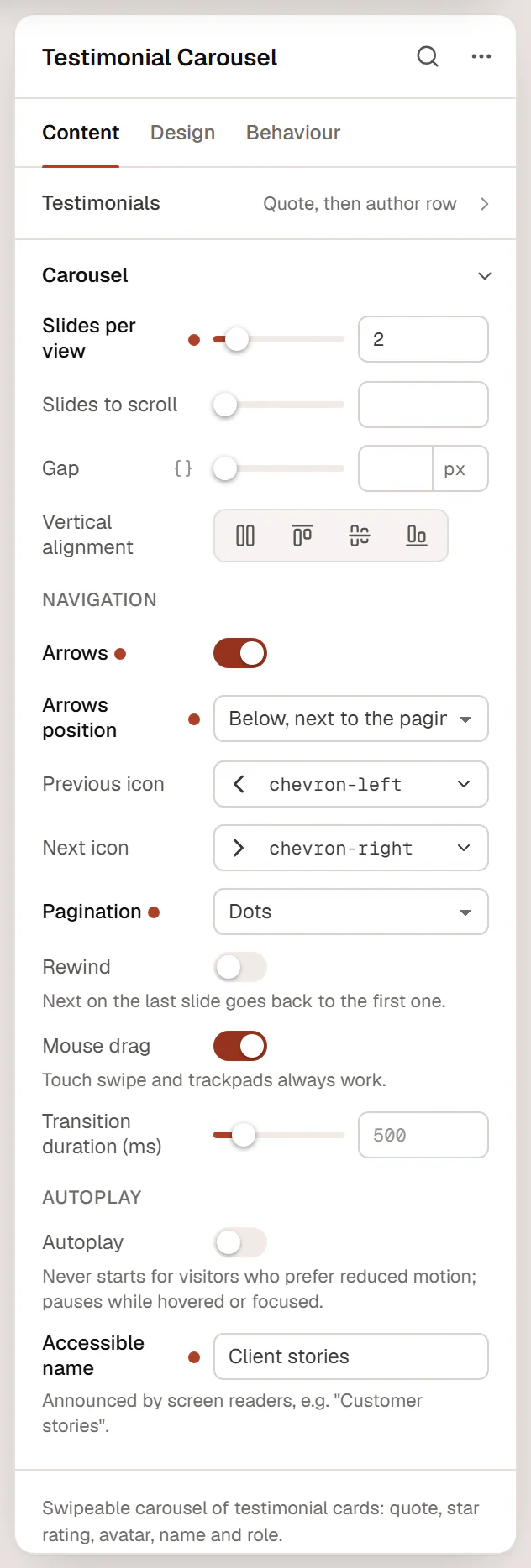
Task: Click the Accessible name input field
Action: tap(351, 1356)
